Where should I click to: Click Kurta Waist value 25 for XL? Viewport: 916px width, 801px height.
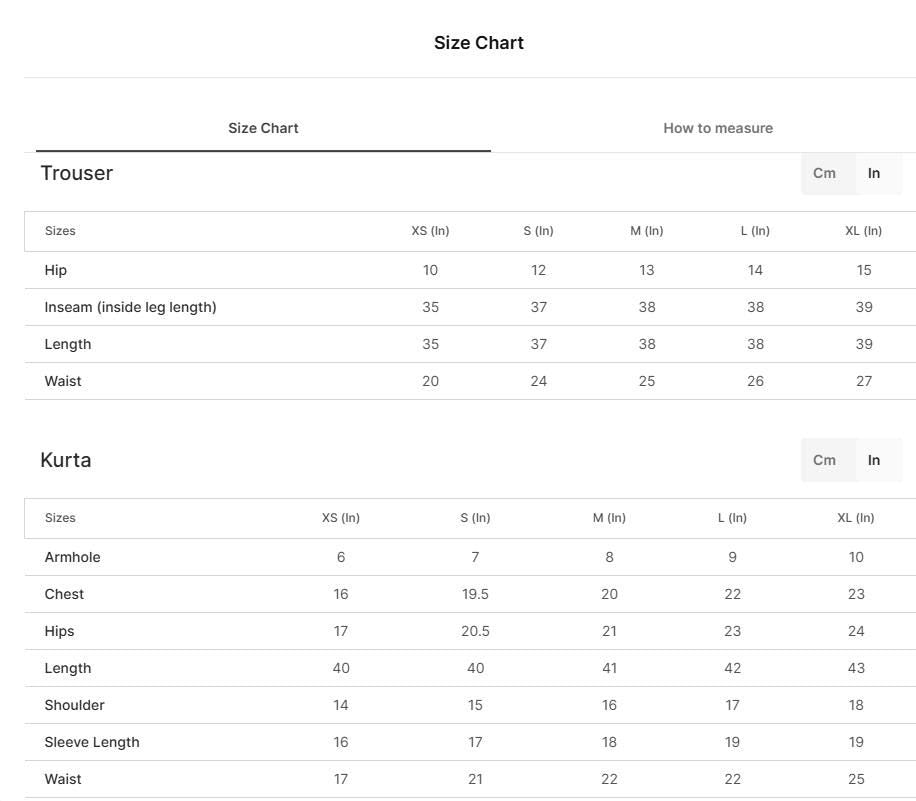(x=856, y=779)
